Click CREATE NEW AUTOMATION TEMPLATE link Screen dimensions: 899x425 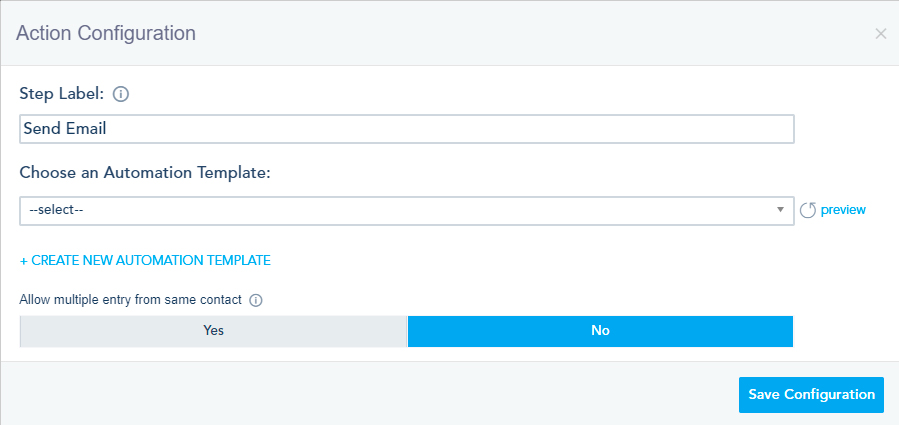pos(150,260)
